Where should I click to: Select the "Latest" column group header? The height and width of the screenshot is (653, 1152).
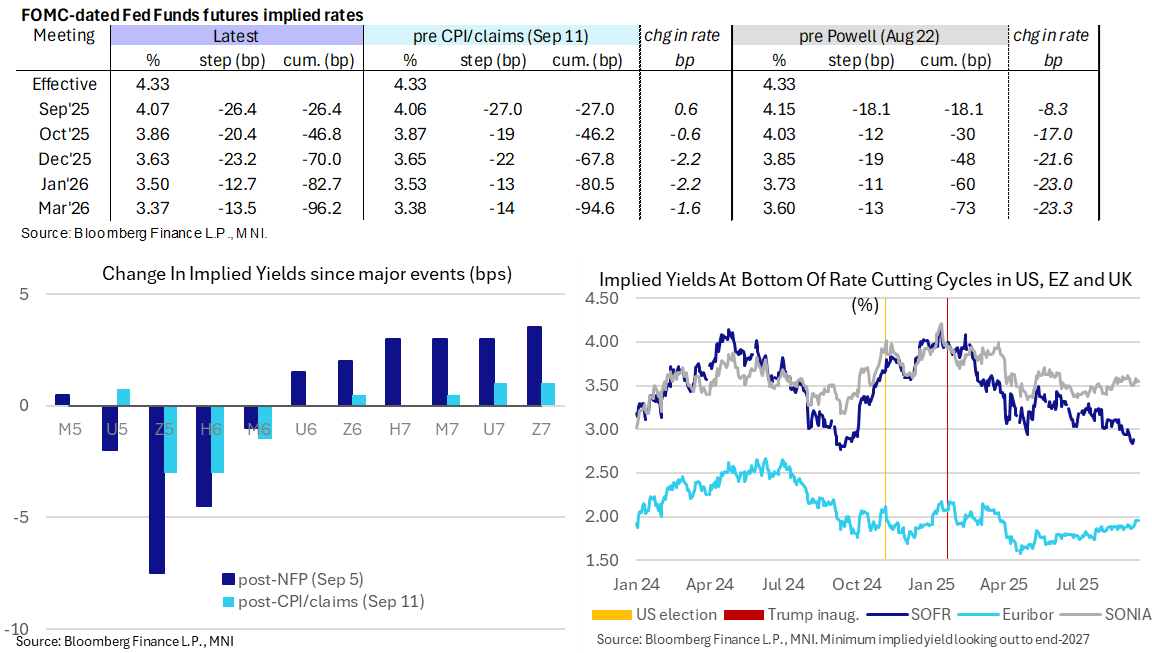tap(235, 36)
